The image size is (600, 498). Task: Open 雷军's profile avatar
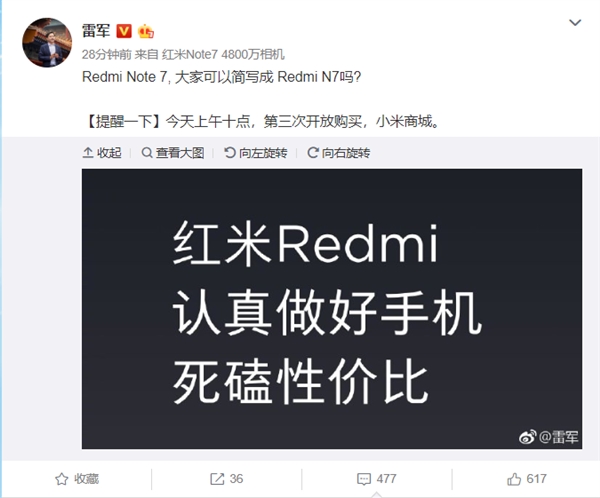(47, 42)
